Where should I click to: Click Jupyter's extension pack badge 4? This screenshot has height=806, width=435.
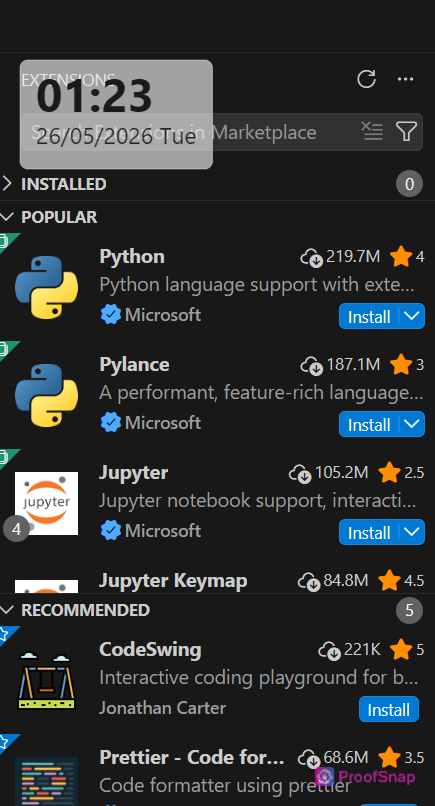(16, 529)
